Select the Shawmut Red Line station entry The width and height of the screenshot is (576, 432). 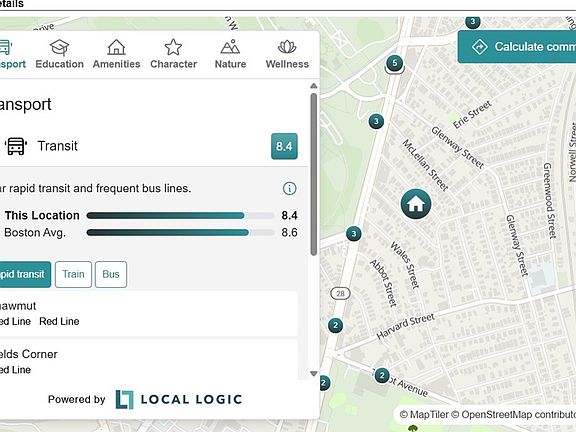click(x=148, y=314)
